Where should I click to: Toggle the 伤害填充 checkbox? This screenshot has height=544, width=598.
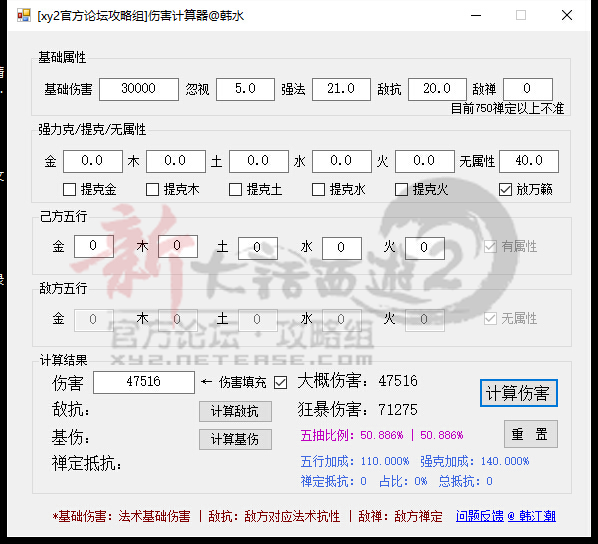[281, 382]
